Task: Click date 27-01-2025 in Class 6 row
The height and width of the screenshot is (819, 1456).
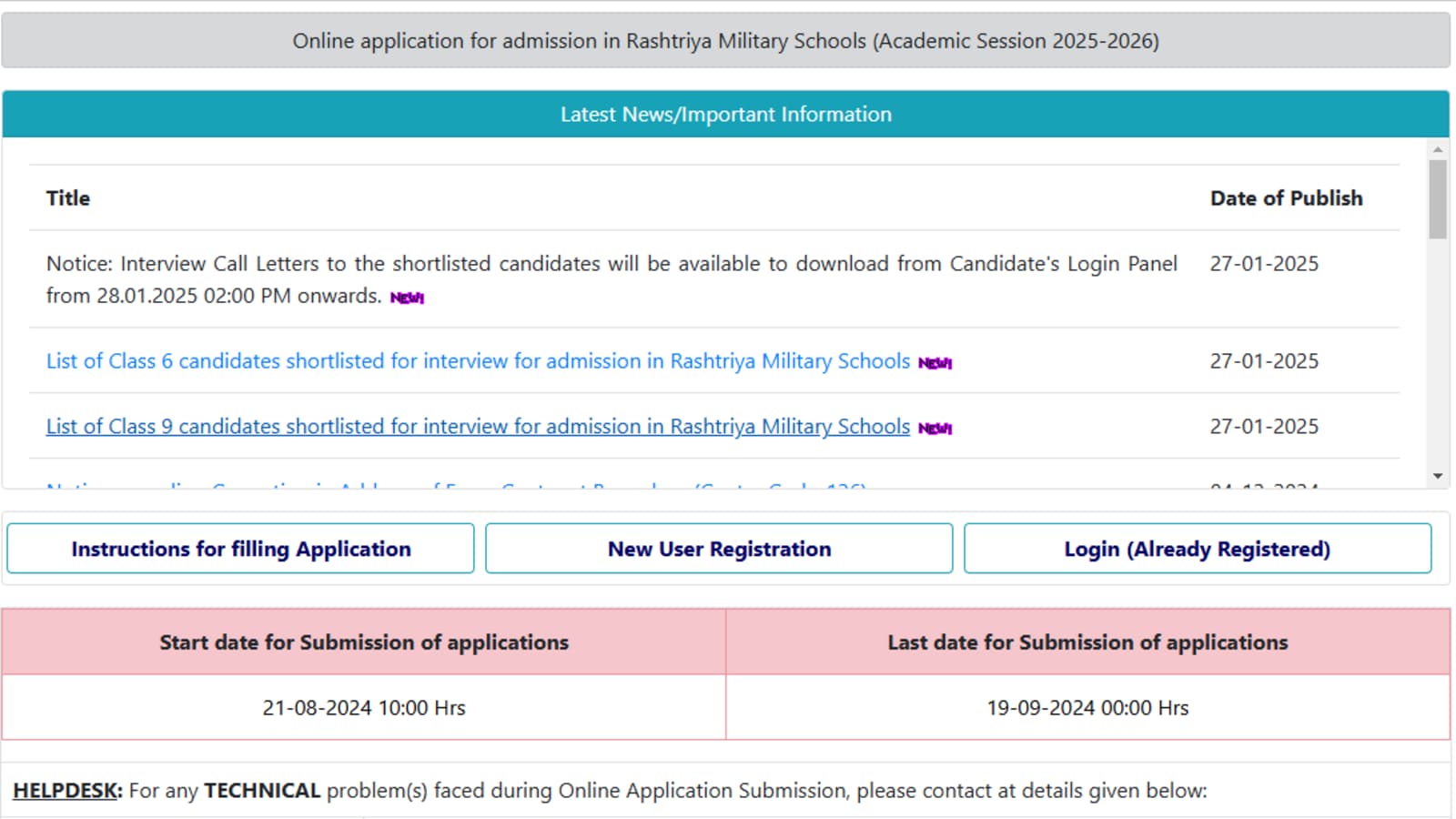Action: pyautogui.click(x=1264, y=361)
